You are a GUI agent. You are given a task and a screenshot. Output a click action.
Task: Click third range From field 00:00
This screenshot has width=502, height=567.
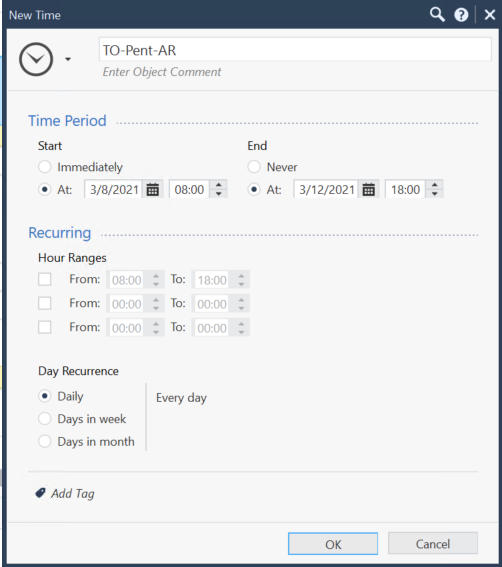[127, 328]
